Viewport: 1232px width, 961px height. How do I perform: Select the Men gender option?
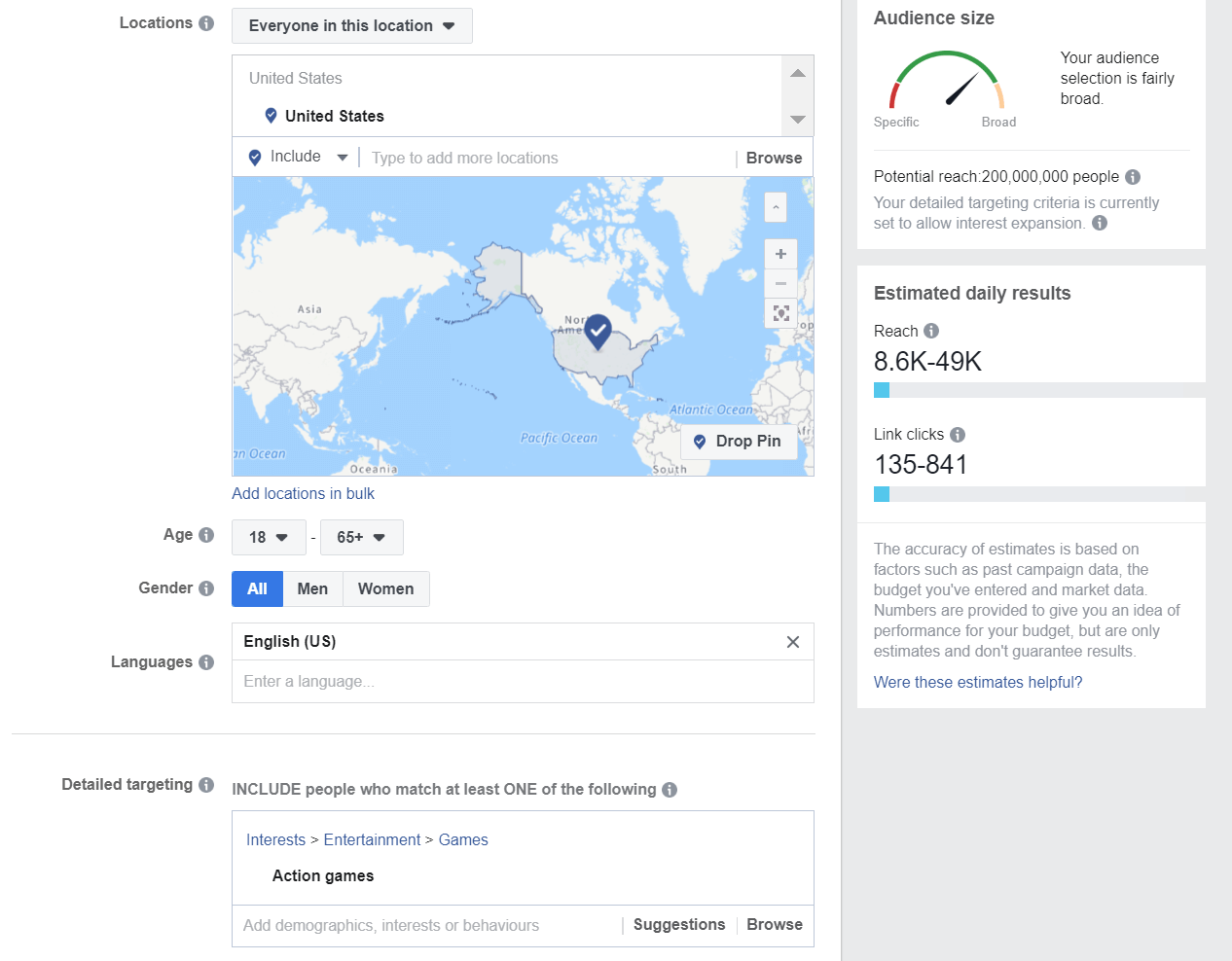pyautogui.click(x=312, y=589)
